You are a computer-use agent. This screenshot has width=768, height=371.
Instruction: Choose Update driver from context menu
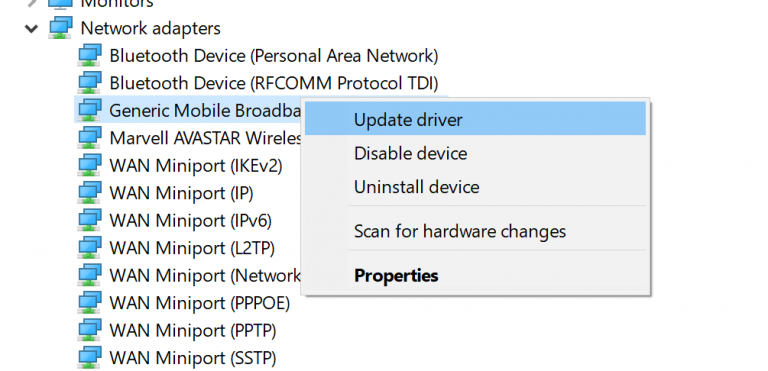pos(475,120)
